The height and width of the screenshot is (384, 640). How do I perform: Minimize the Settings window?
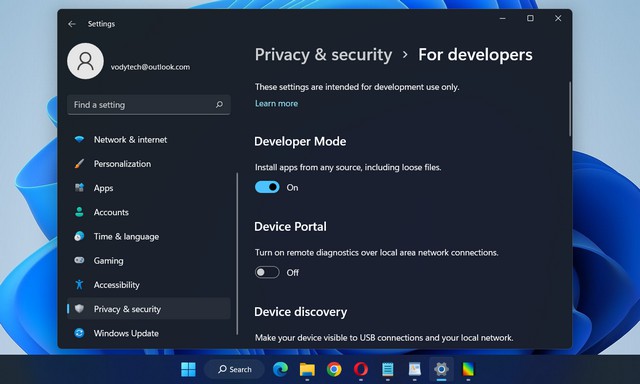(502, 18)
